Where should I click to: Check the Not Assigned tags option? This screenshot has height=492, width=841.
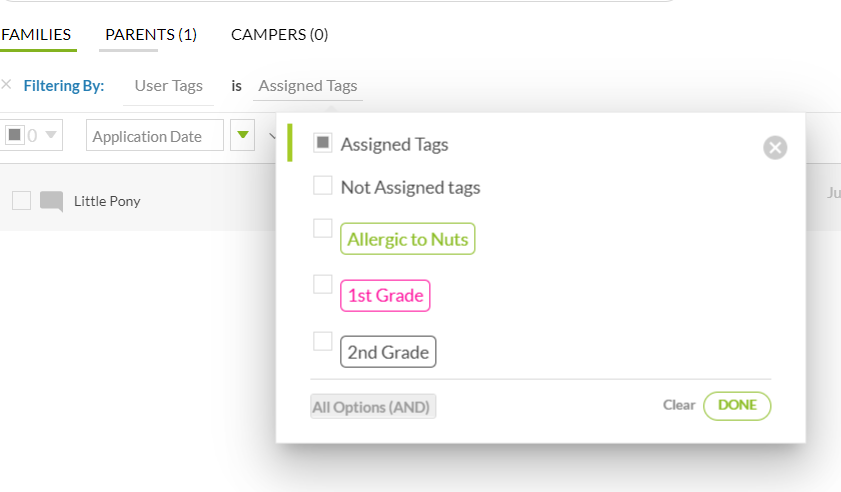click(322, 186)
